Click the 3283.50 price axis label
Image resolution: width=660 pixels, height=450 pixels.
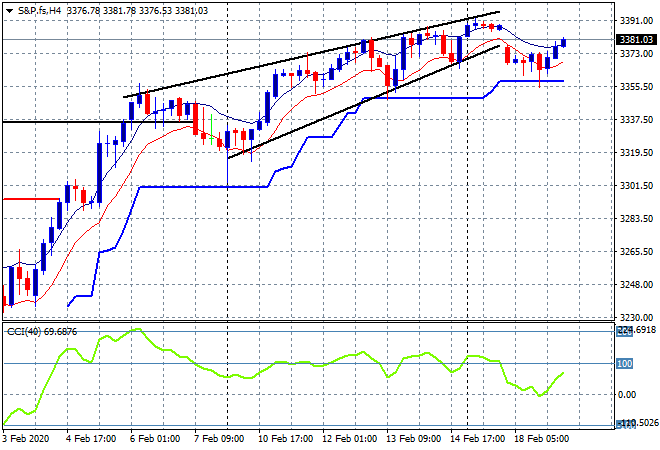click(x=636, y=218)
